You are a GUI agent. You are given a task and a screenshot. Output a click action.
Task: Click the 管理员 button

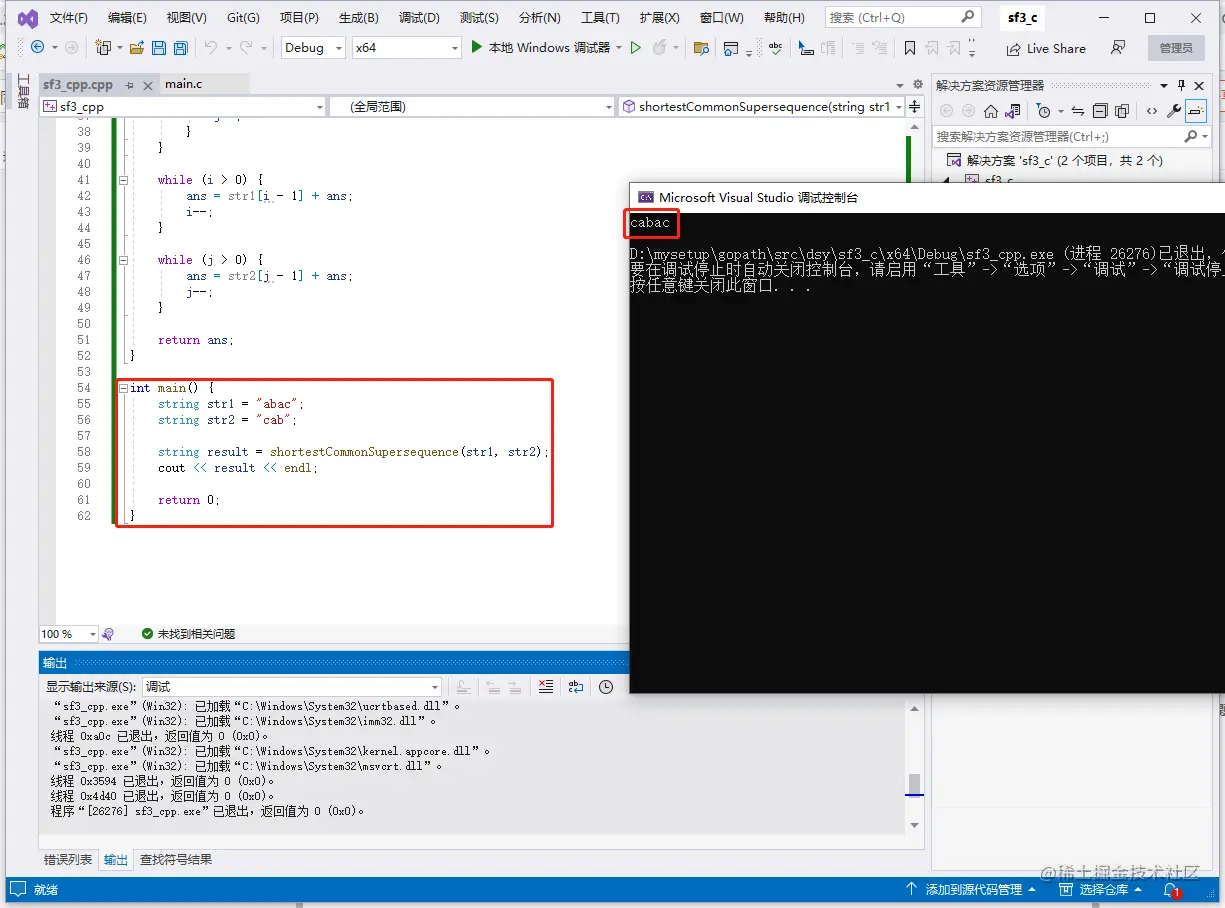point(1176,48)
